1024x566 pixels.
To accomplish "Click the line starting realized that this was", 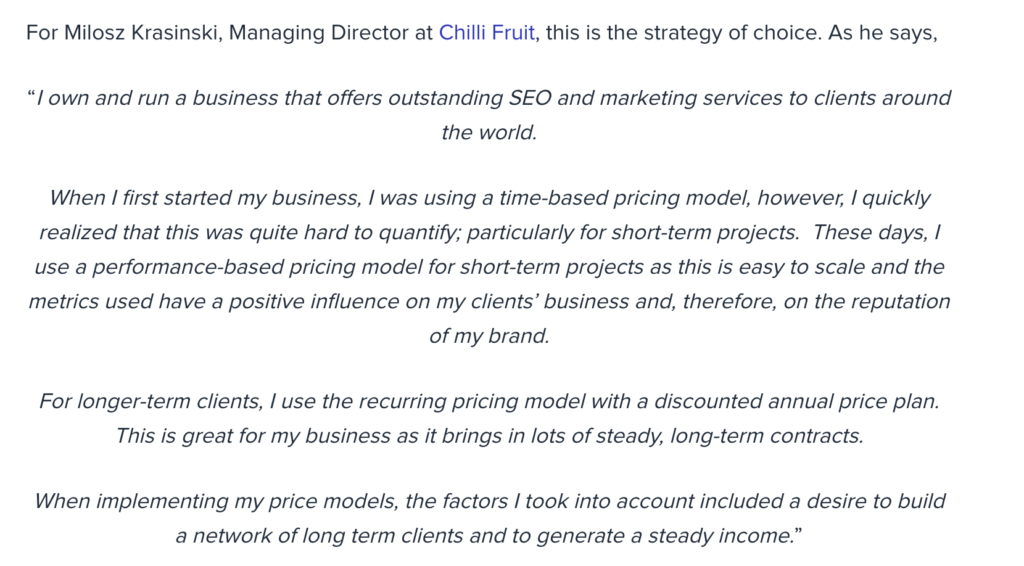I will pos(490,232).
